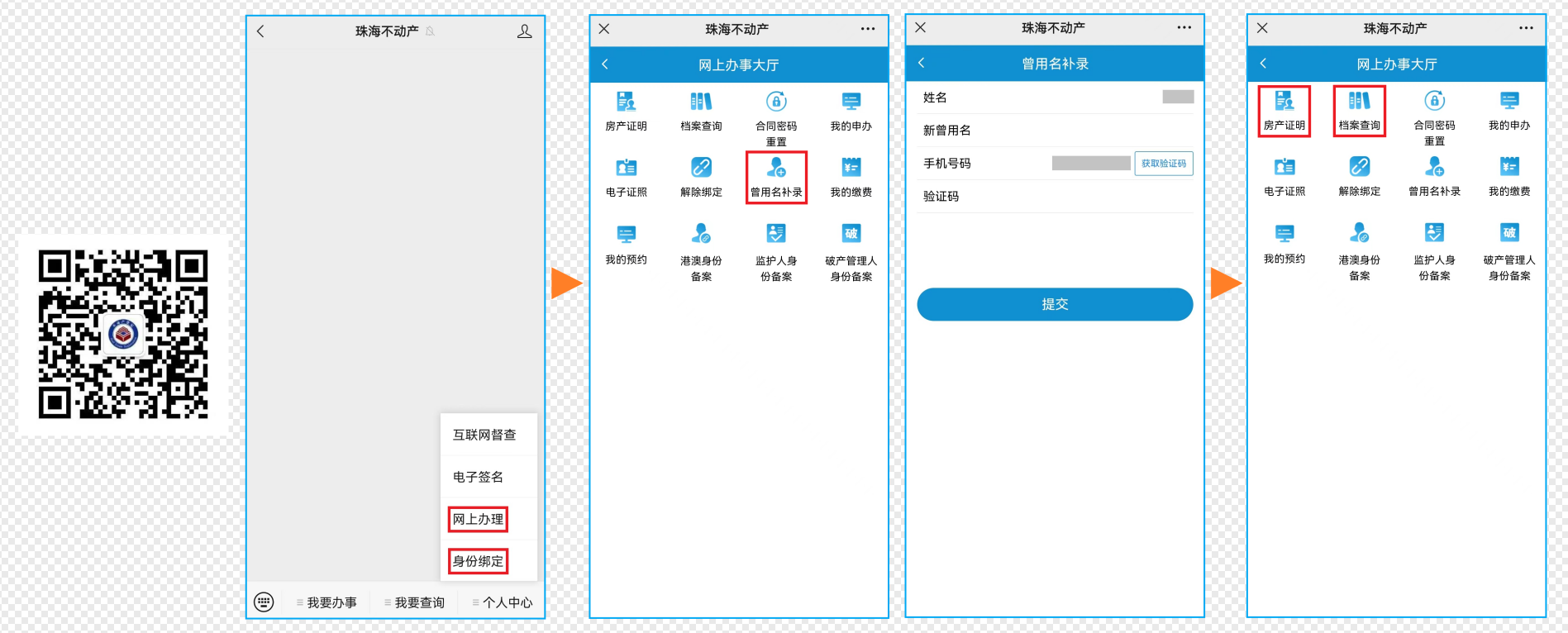
Task: Click the 珠海不动产 QR code image
Action: point(123,335)
